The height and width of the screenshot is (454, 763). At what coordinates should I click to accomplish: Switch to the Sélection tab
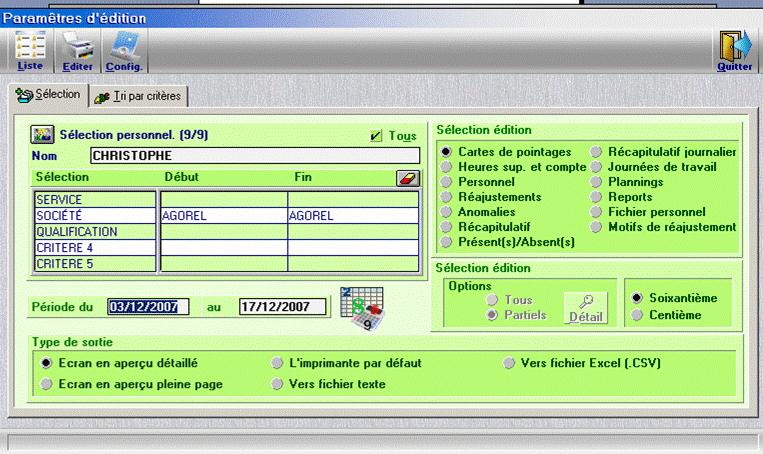click(48, 94)
